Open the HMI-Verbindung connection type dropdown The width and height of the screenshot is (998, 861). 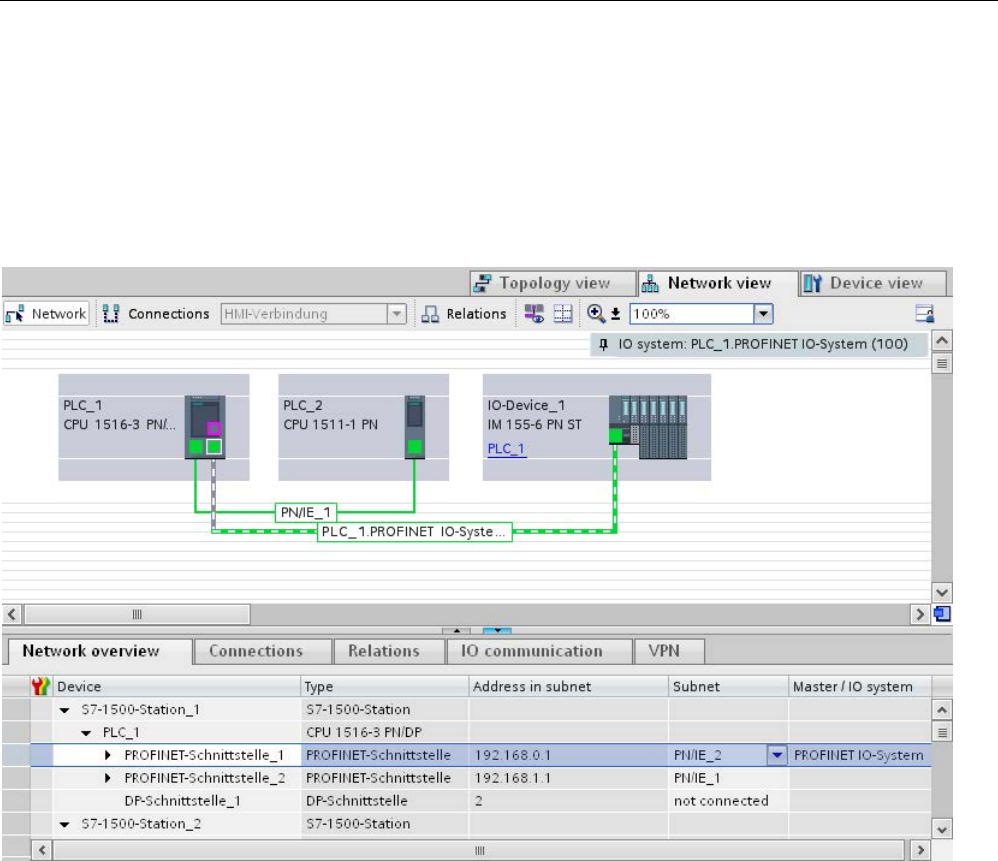[x=397, y=314]
